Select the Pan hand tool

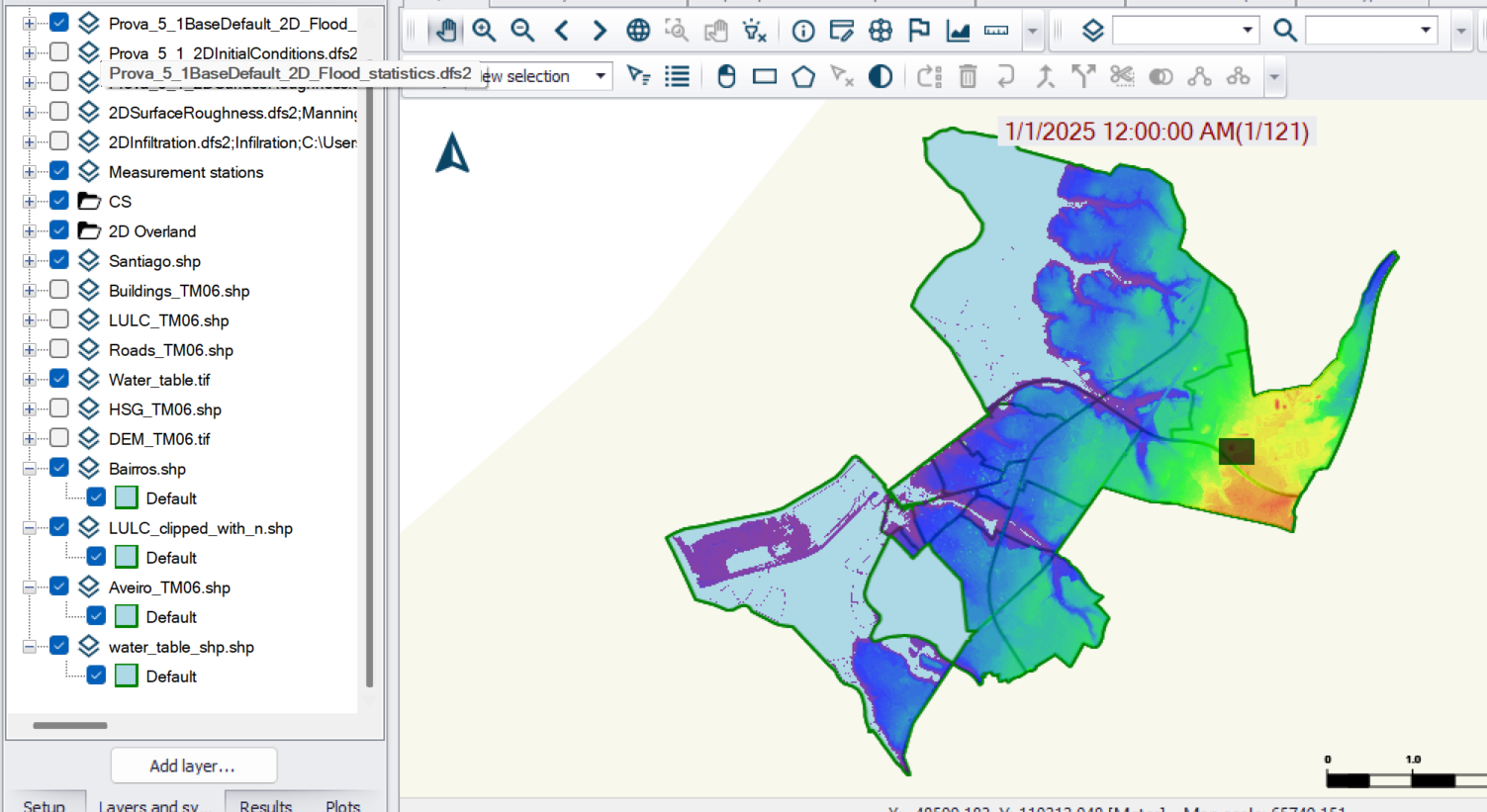[x=446, y=31]
